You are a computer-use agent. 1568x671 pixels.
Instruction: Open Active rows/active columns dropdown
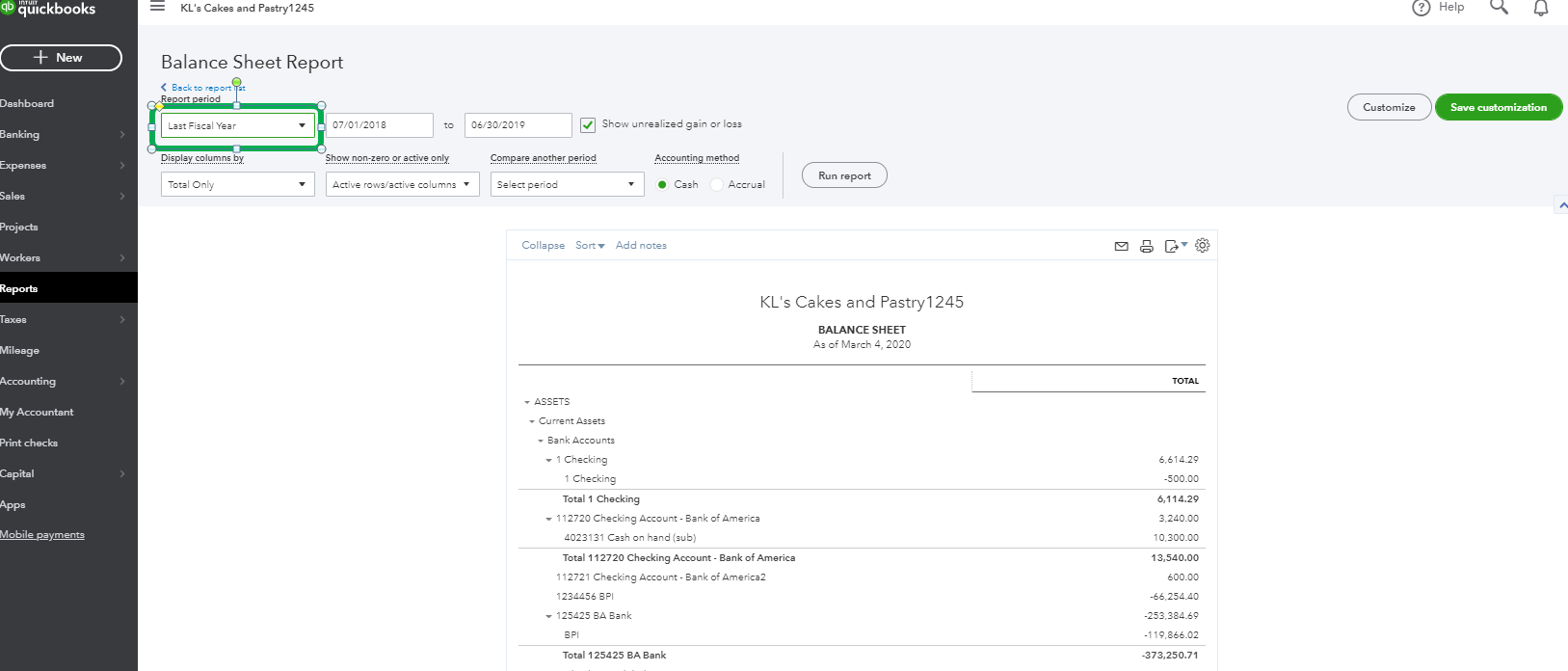pyautogui.click(x=402, y=184)
